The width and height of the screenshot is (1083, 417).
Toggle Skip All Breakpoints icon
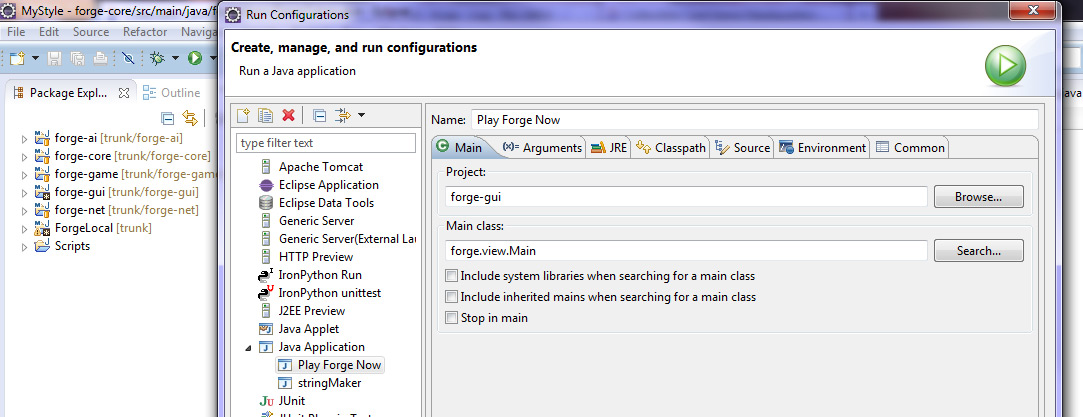(128, 59)
